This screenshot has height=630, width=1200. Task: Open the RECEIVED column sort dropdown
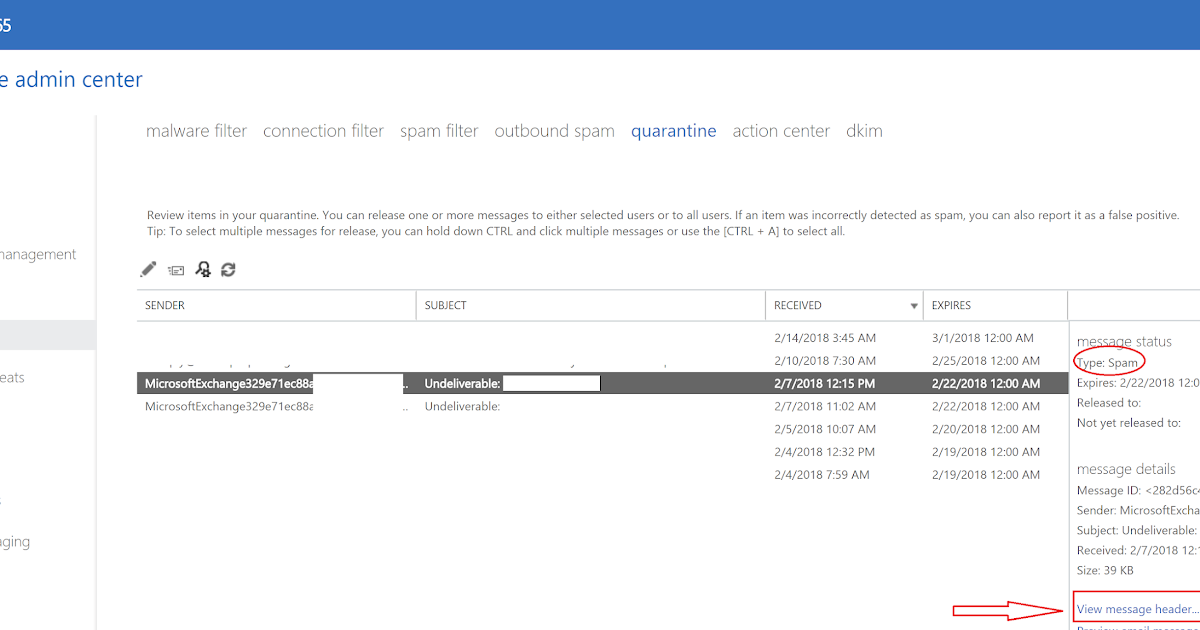coord(914,305)
